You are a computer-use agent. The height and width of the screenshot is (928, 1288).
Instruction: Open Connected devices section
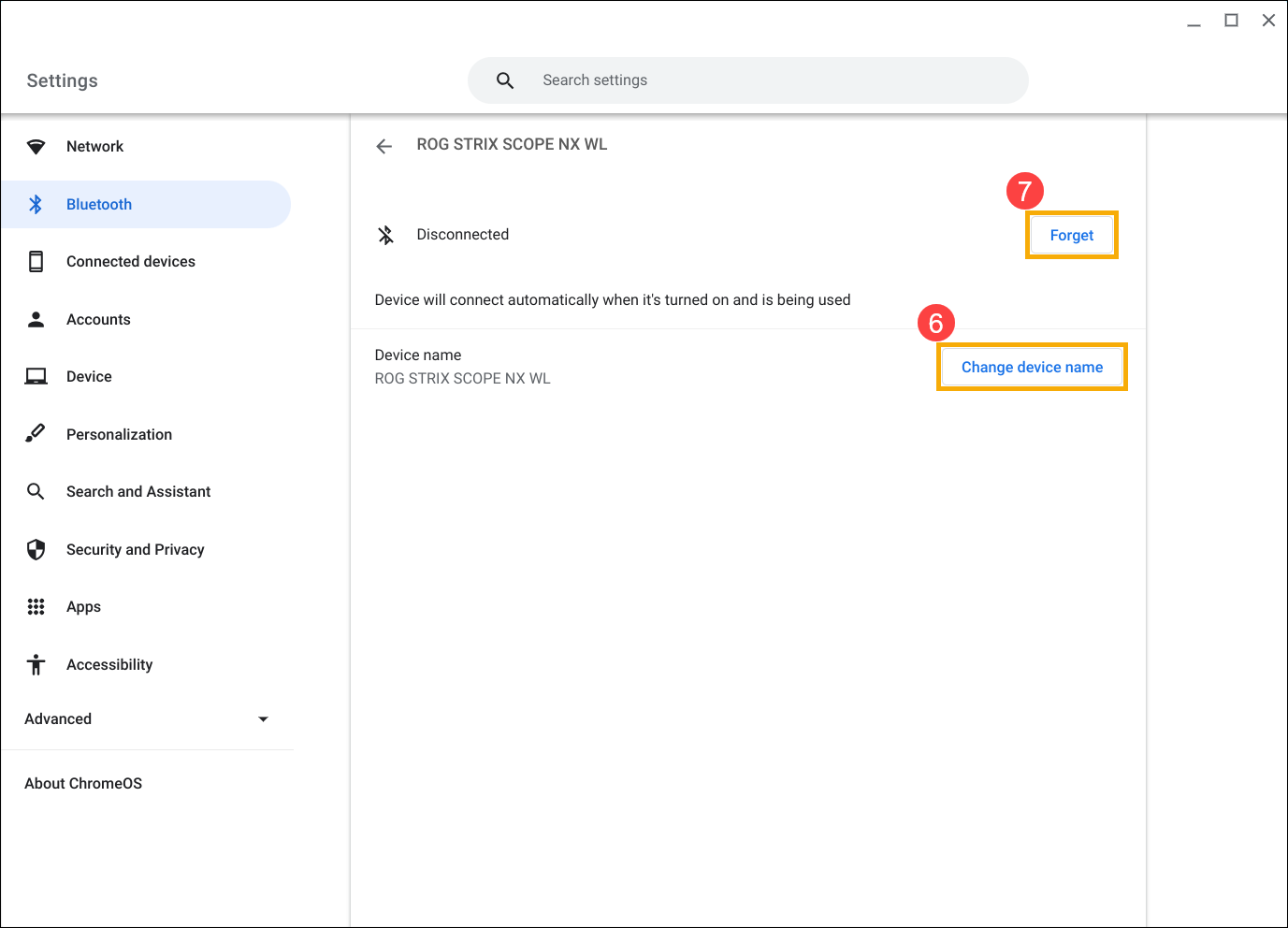146,262
